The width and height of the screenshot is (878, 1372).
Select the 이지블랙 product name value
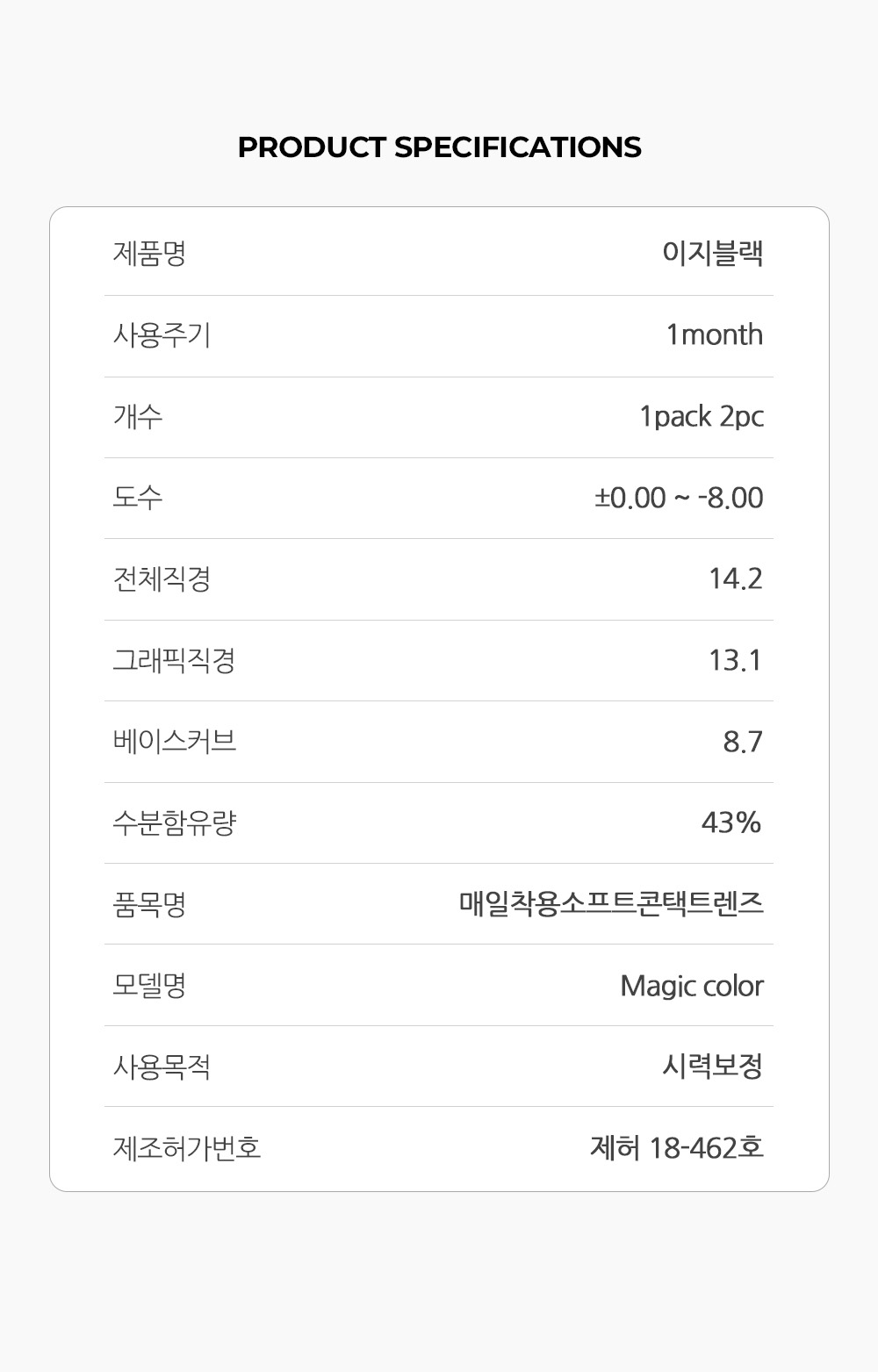[712, 254]
